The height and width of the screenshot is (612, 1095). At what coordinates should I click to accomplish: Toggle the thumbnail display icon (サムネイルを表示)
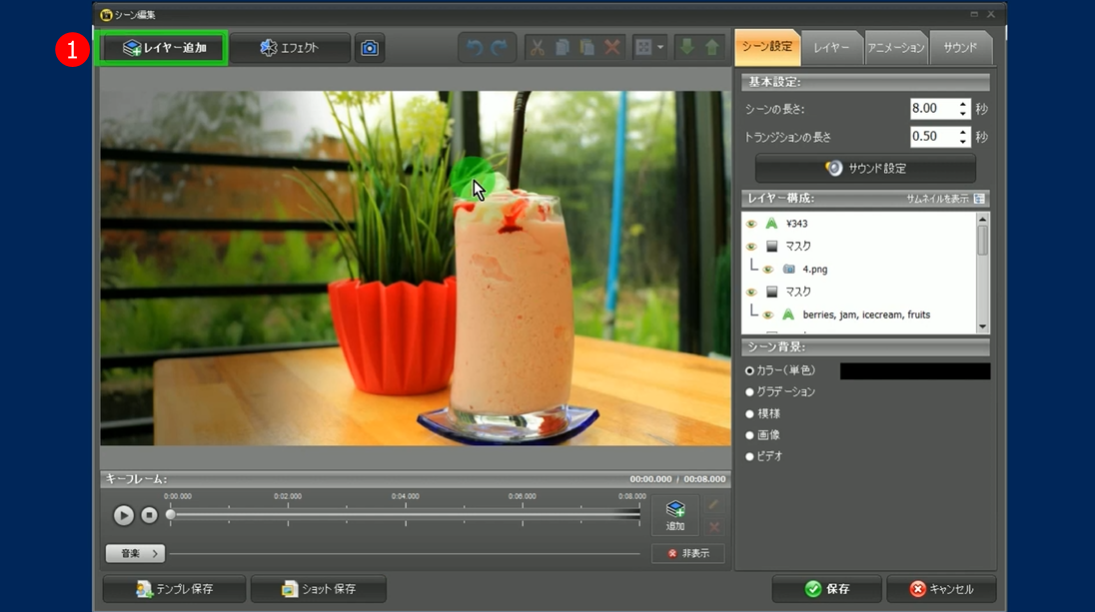tap(979, 199)
